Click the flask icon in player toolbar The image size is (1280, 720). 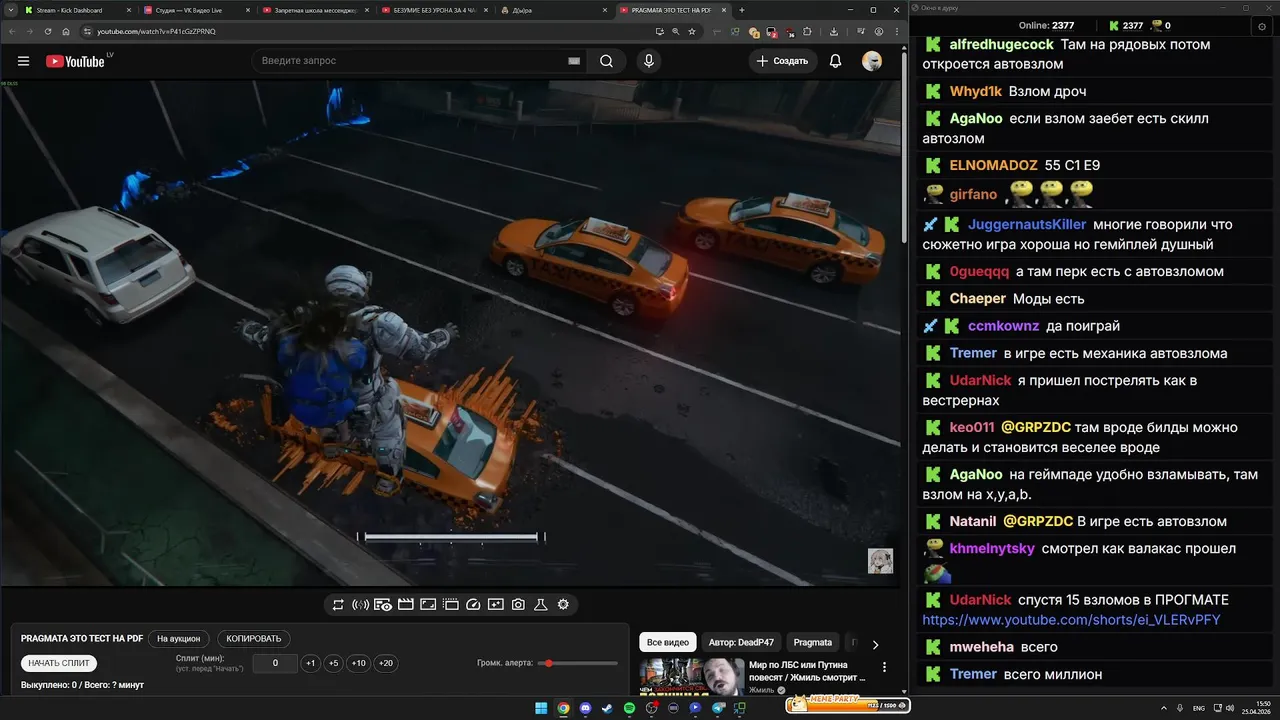point(541,605)
